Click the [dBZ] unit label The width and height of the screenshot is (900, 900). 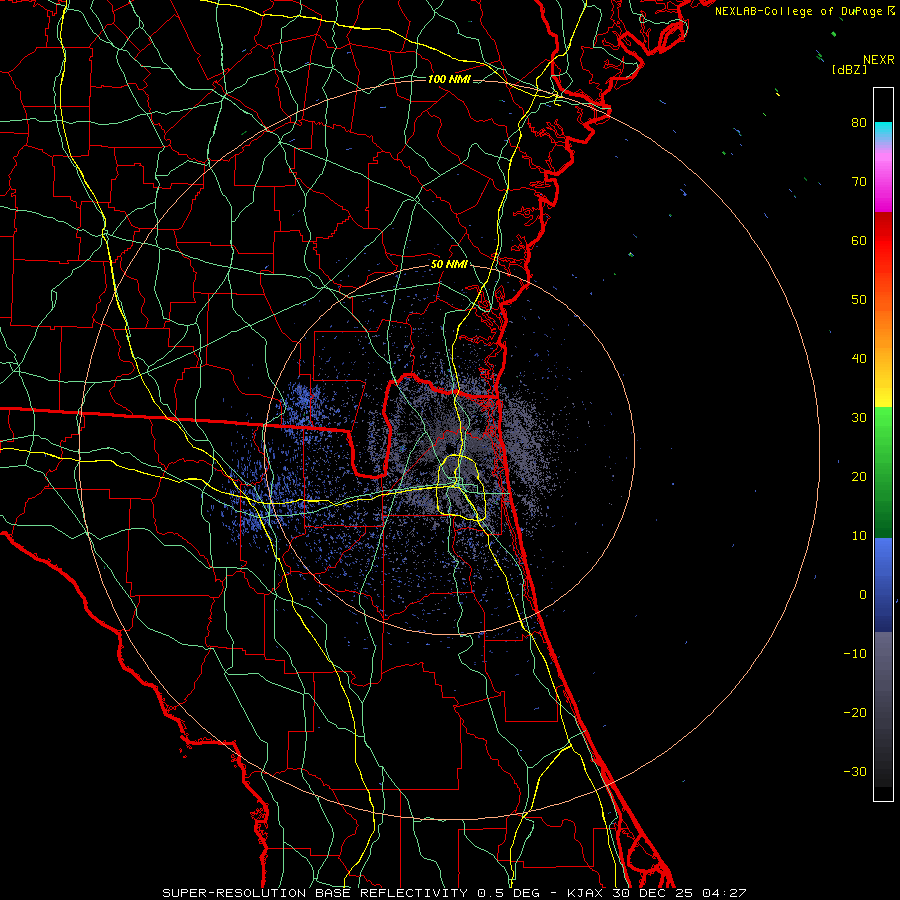click(x=849, y=69)
